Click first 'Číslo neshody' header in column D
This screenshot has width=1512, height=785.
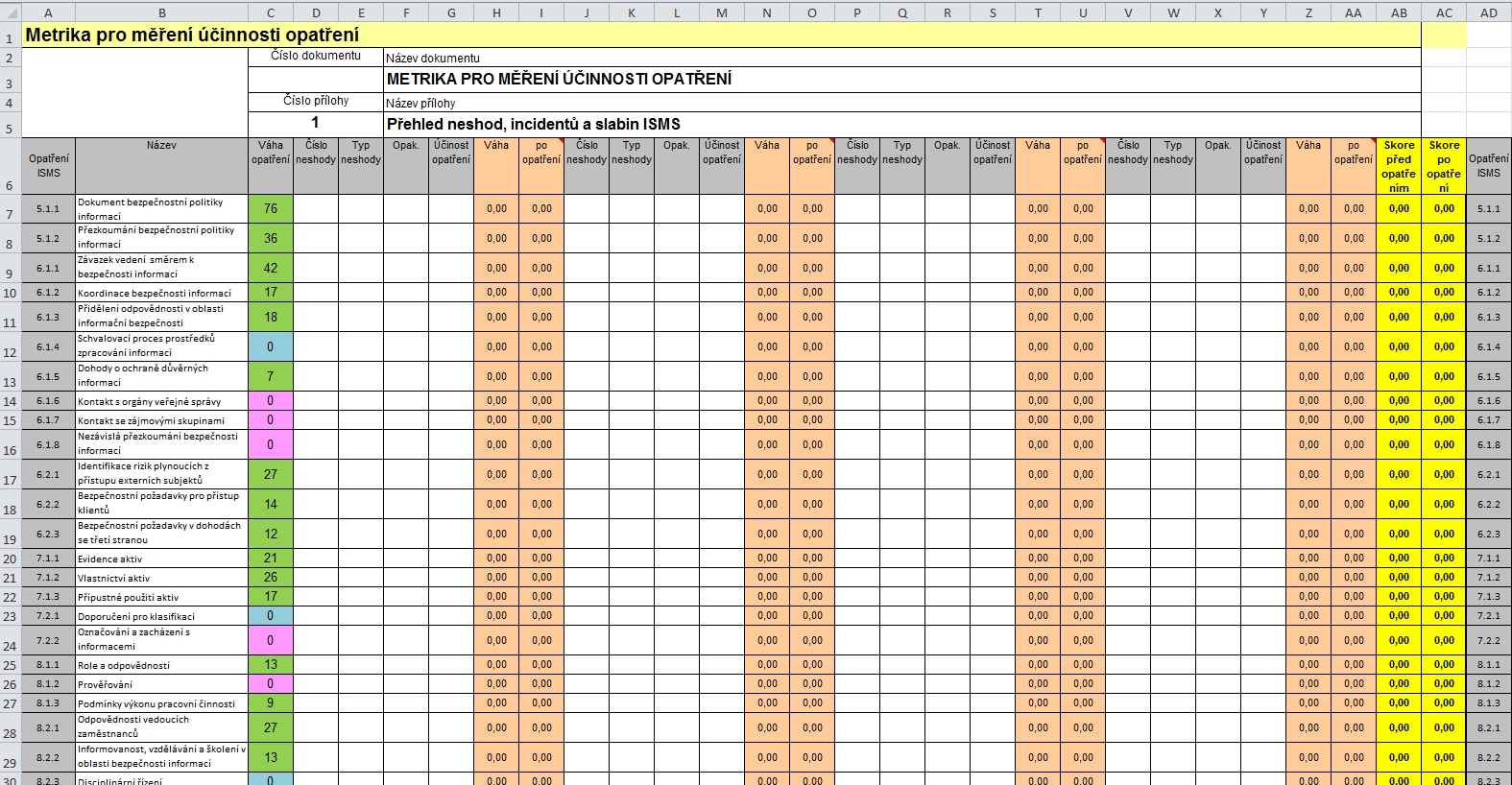click(316, 166)
